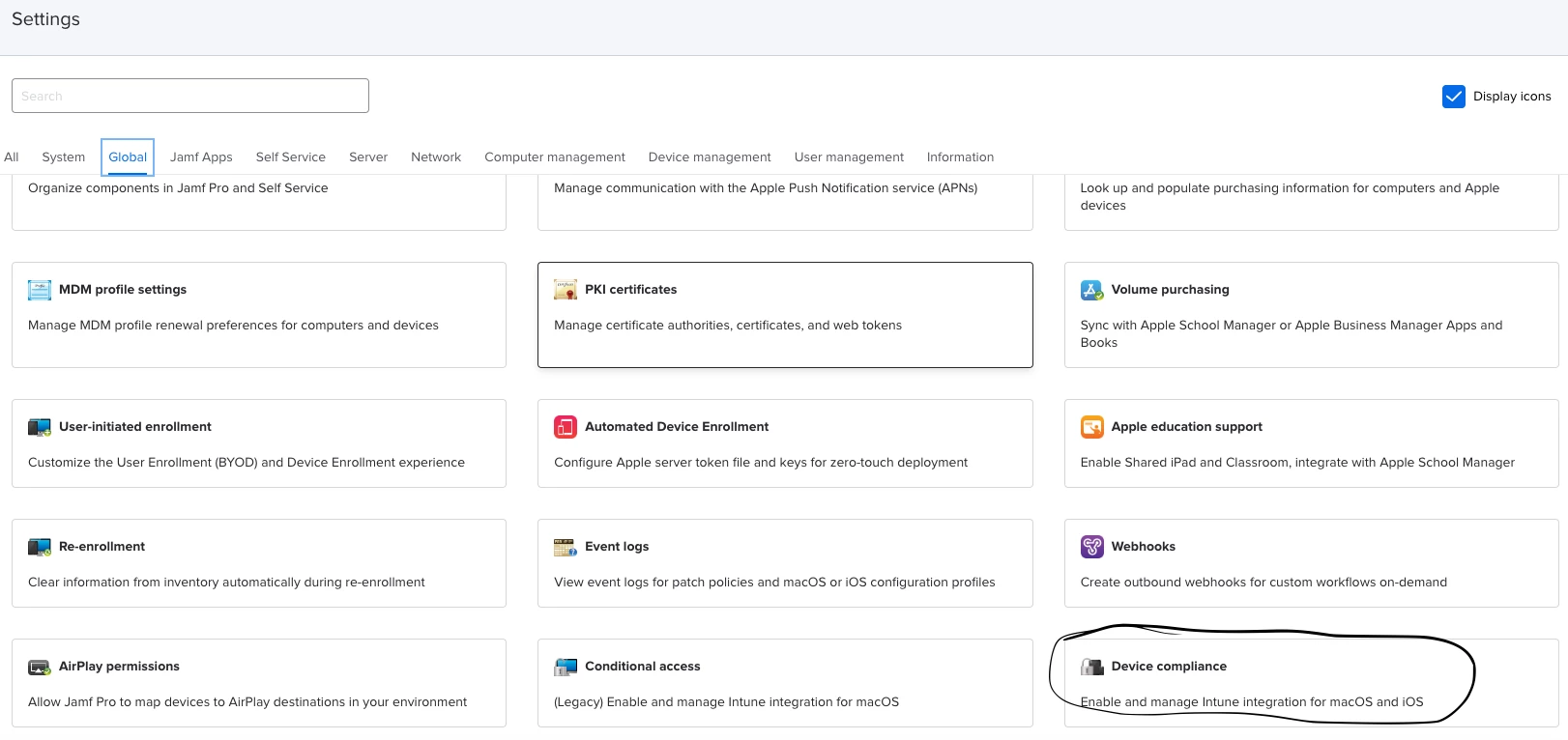
Task: Click the Device compliance icon
Action: pyautogui.click(x=1092, y=667)
